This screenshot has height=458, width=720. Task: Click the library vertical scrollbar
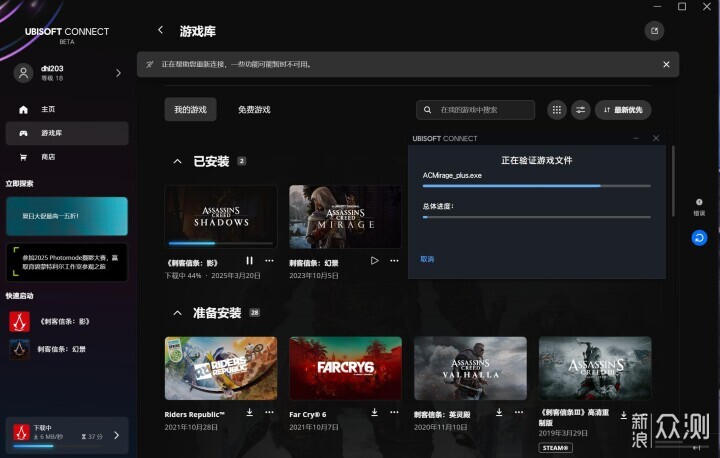click(x=673, y=181)
